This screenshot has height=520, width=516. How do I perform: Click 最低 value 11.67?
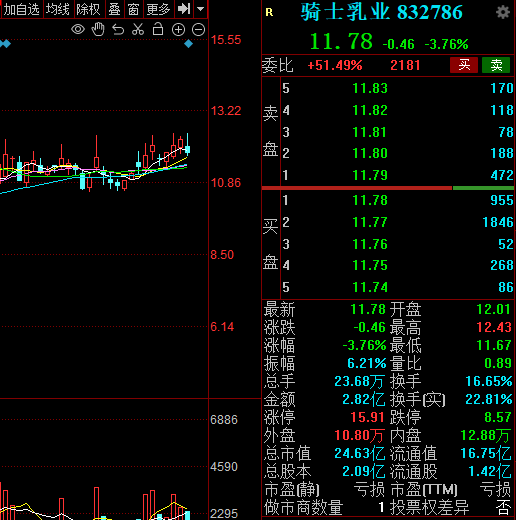(494, 345)
